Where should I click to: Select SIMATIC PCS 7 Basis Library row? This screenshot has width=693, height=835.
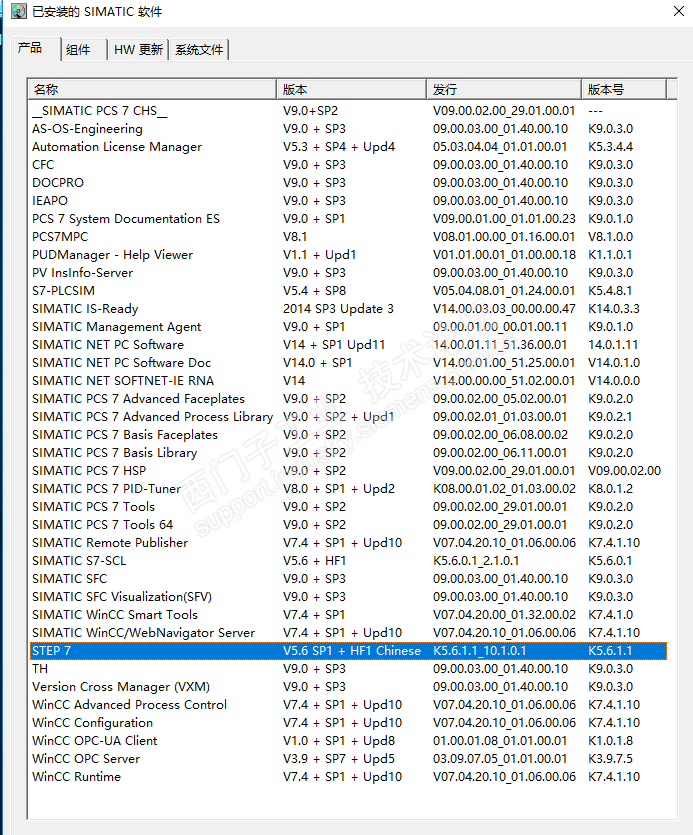pos(348,453)
